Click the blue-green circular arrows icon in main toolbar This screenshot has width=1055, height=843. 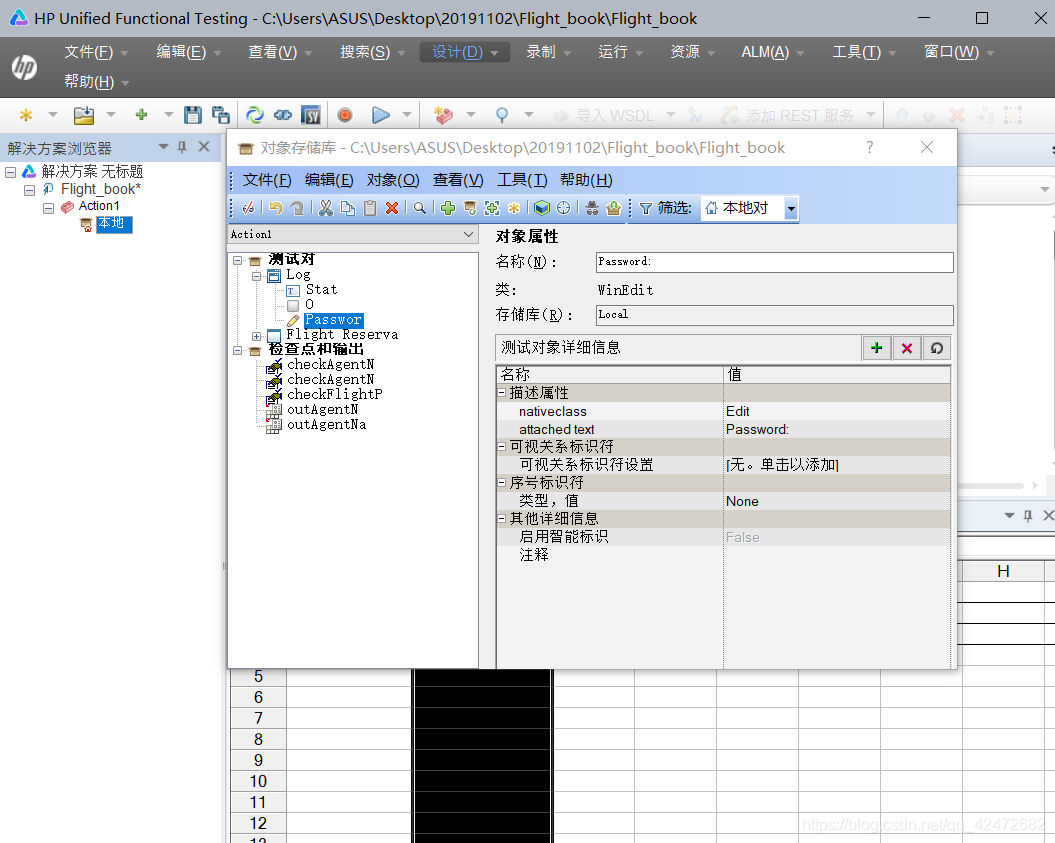(254, 115)
